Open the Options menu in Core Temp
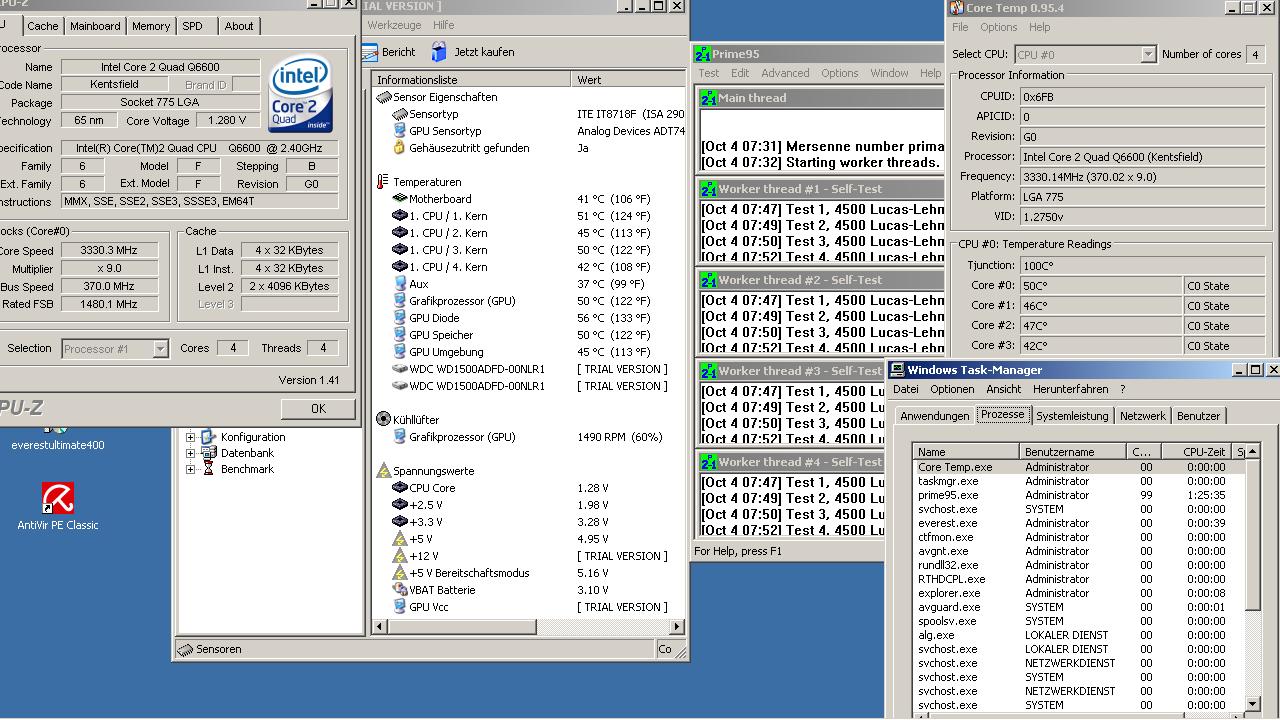The height and width of the screenshot is (720, 1280). click(999, 27)
